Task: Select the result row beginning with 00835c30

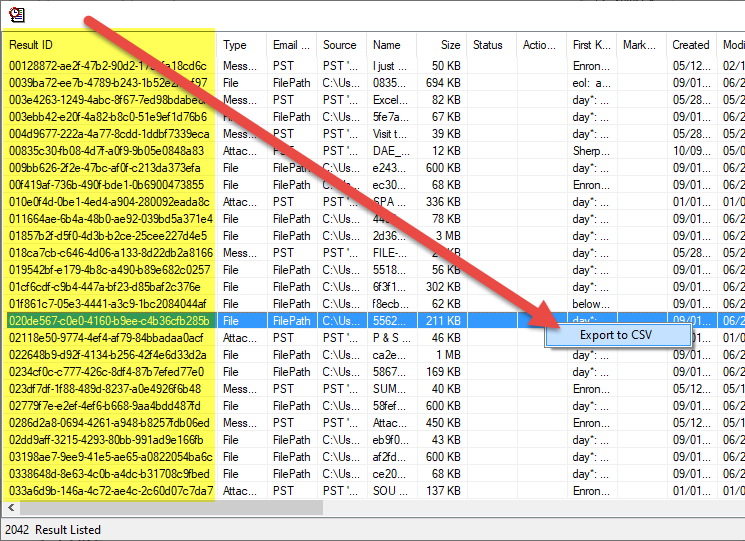Action: pos(108,151)
